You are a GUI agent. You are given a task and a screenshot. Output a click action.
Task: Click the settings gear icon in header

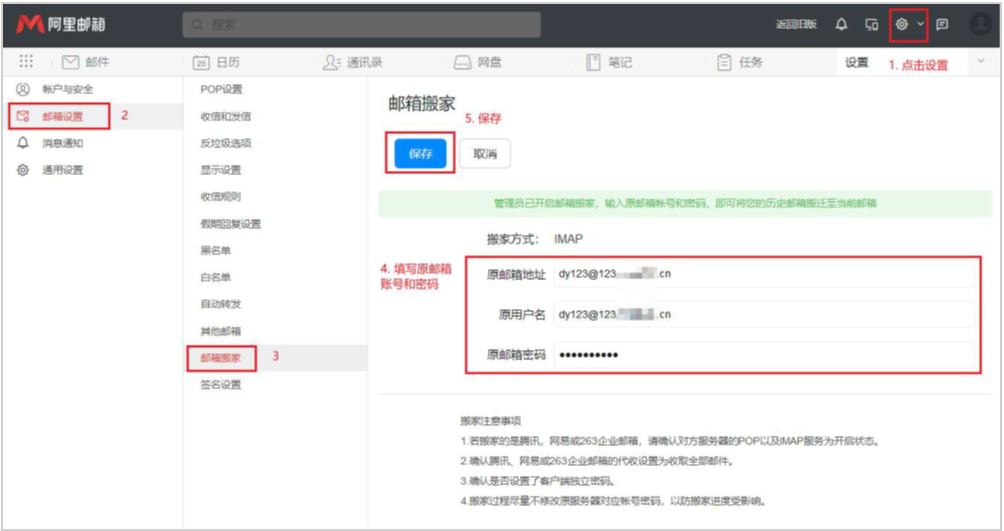901,24
